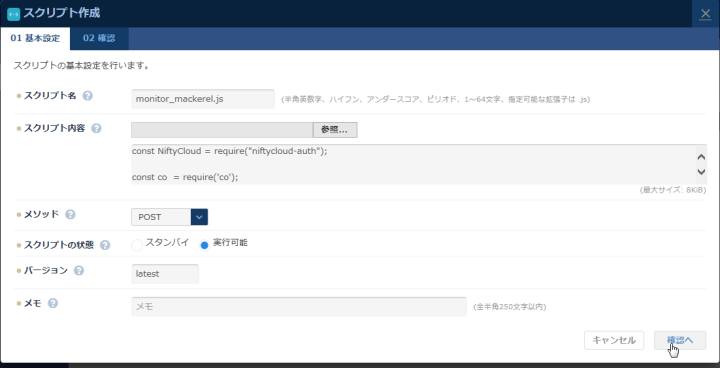Select the 実行可能 radio button
720x368 pixels.
[204, 245]
